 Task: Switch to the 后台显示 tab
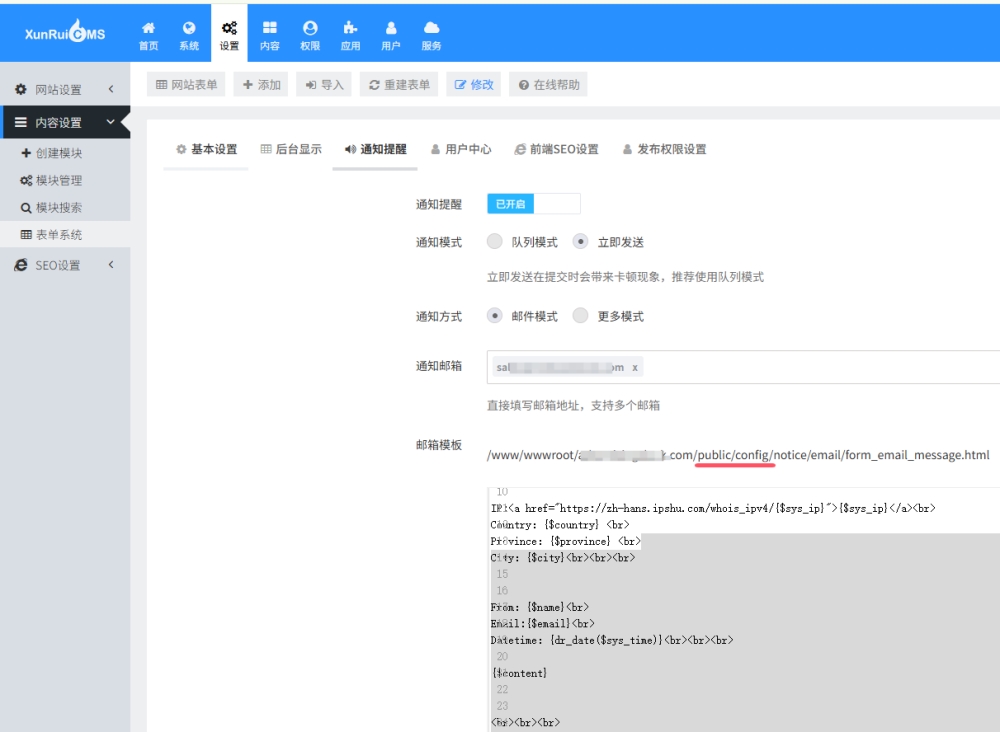[x=291, y=149]
